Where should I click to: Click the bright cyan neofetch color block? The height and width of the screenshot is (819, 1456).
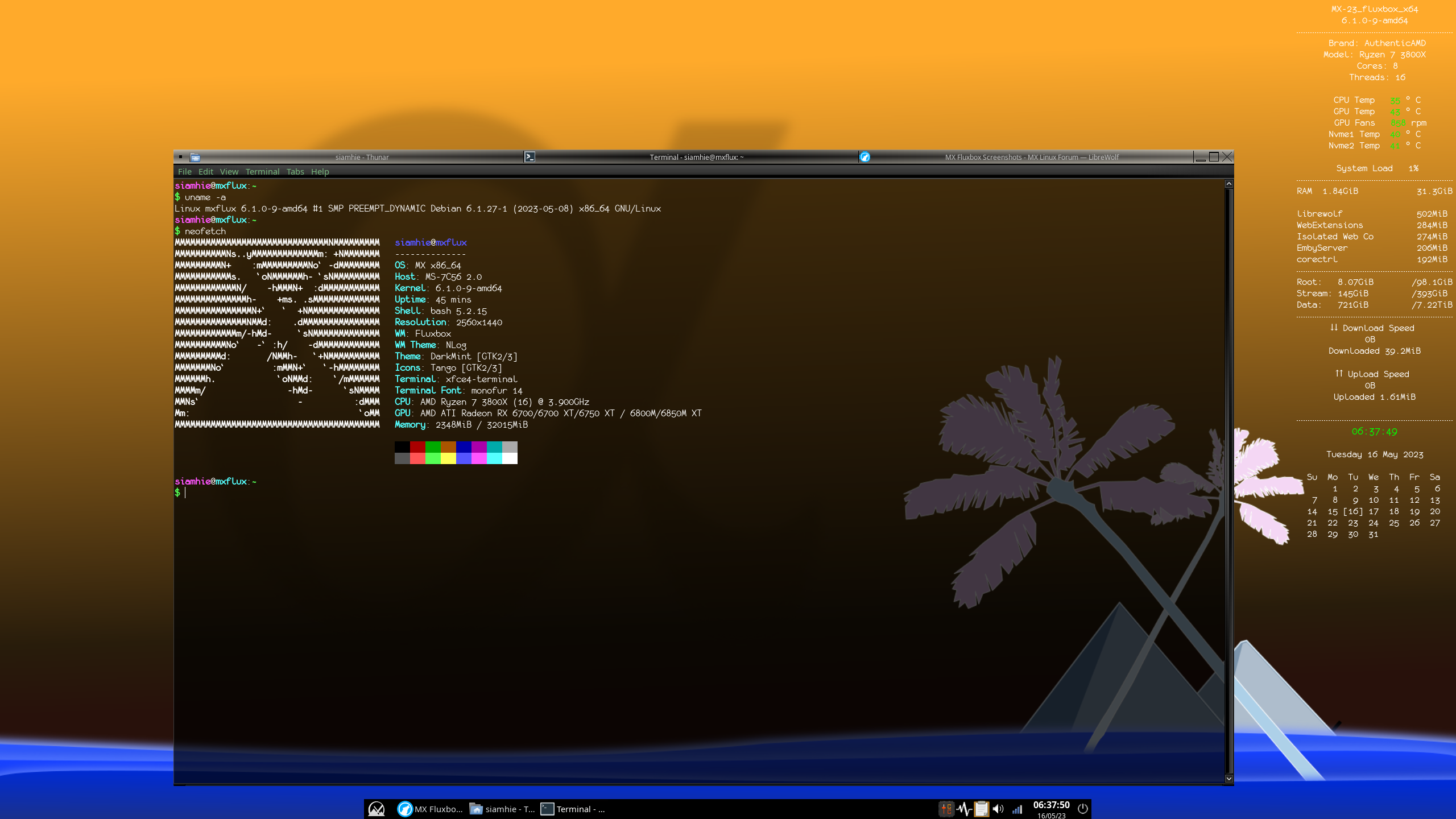click(494, 458)
